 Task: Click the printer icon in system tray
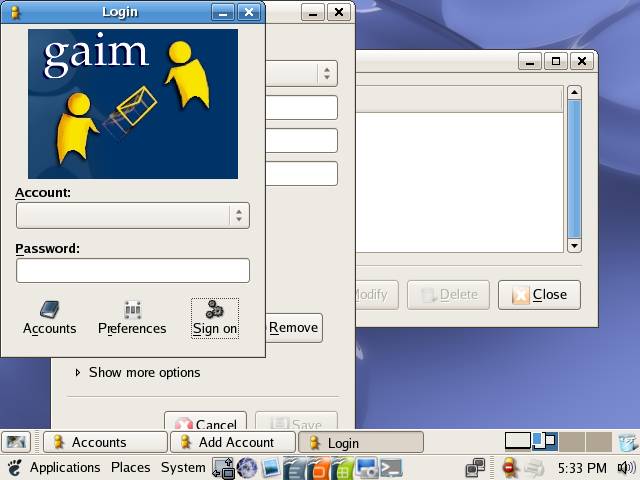(535, 468)
